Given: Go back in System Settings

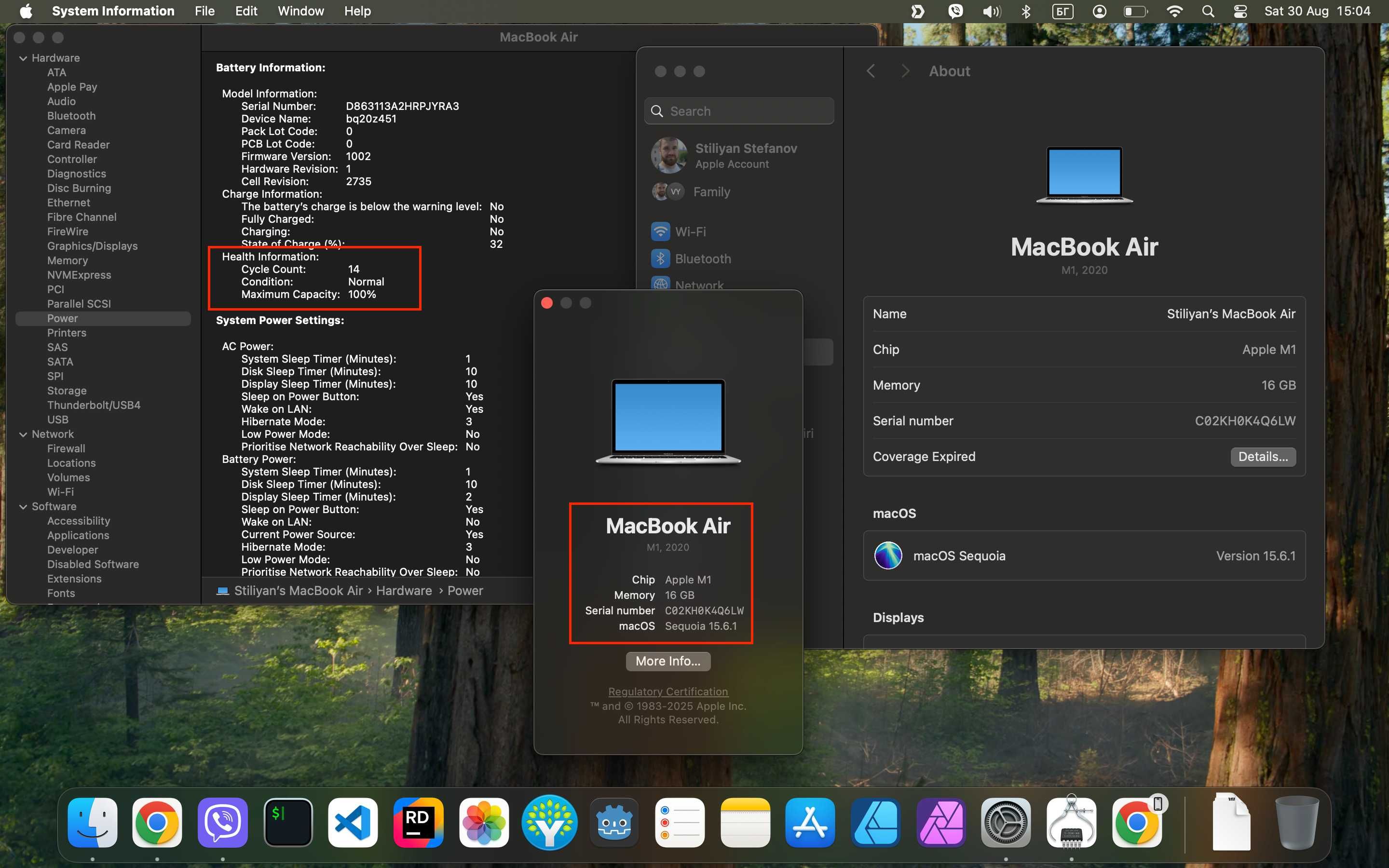Looking at the screenshot, I should pyautogui.click(x=871, y=70).
